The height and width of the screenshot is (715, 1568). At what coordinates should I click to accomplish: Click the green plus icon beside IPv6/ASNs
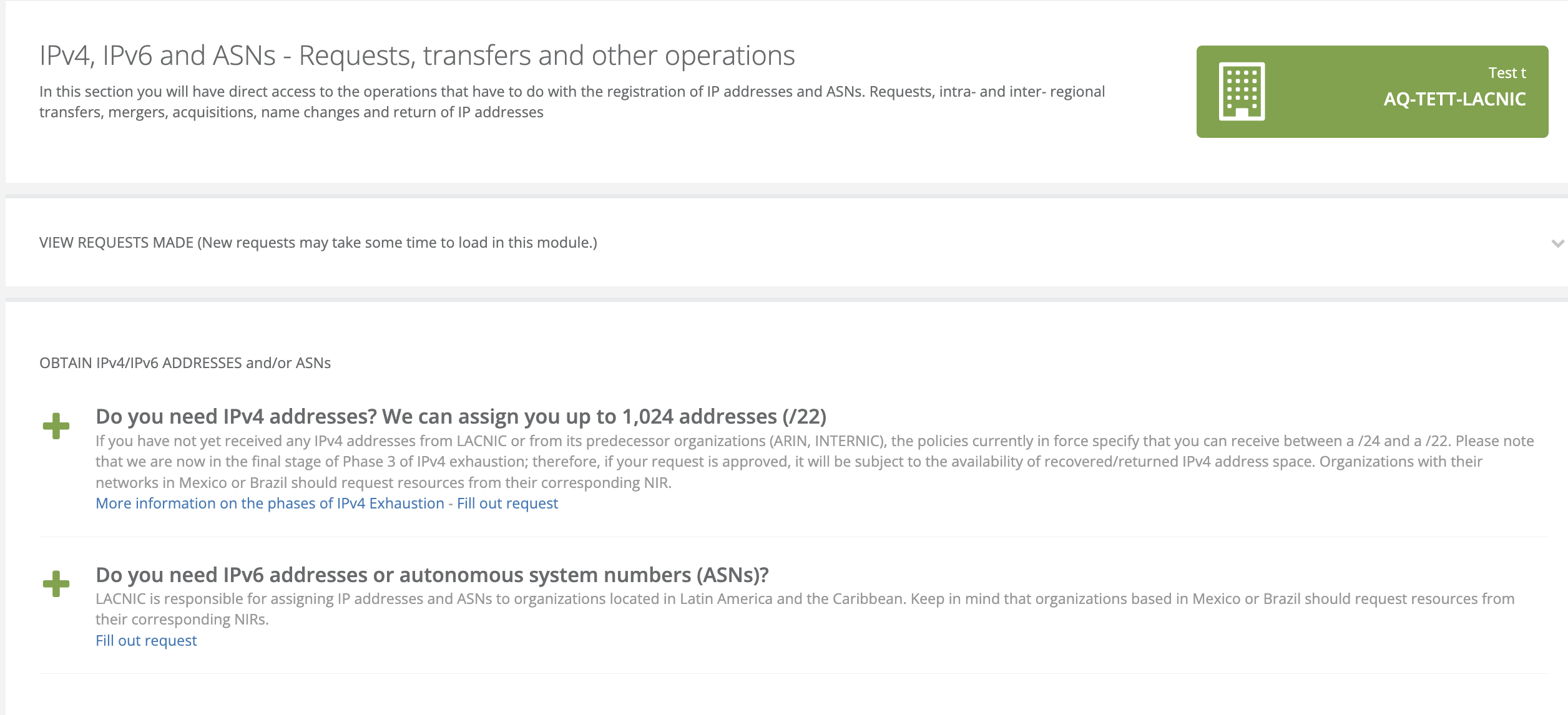click(56, 584)
